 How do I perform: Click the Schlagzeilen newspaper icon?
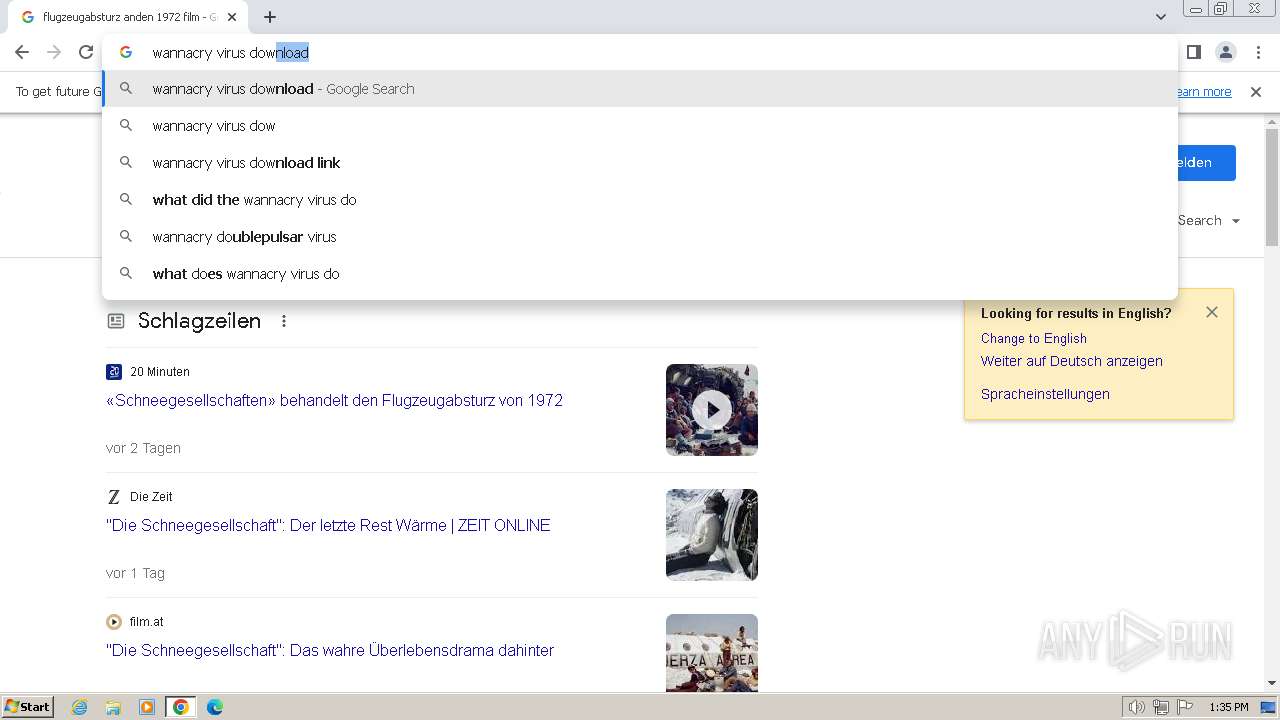point(116,321)
